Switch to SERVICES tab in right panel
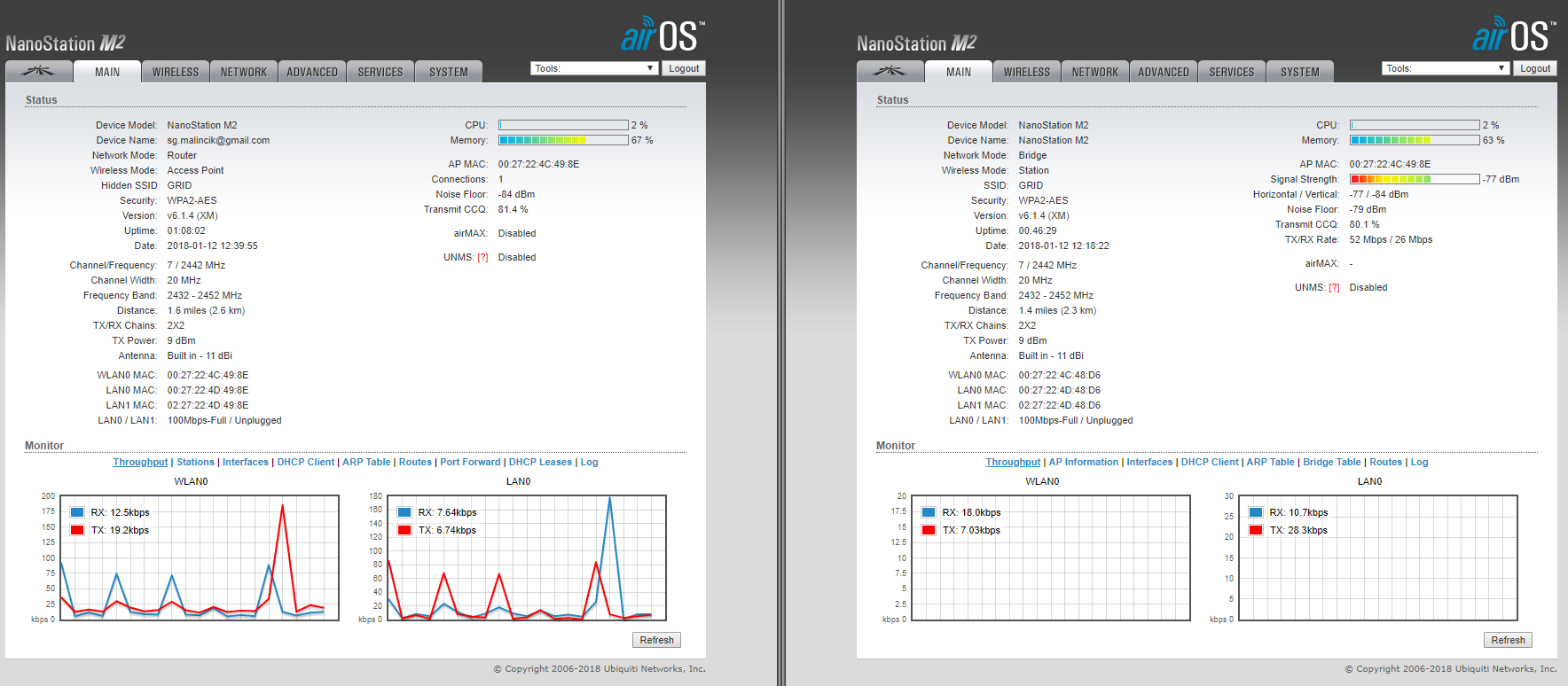This screenshot has height=686, width=1568. (x=1232, y=72)
